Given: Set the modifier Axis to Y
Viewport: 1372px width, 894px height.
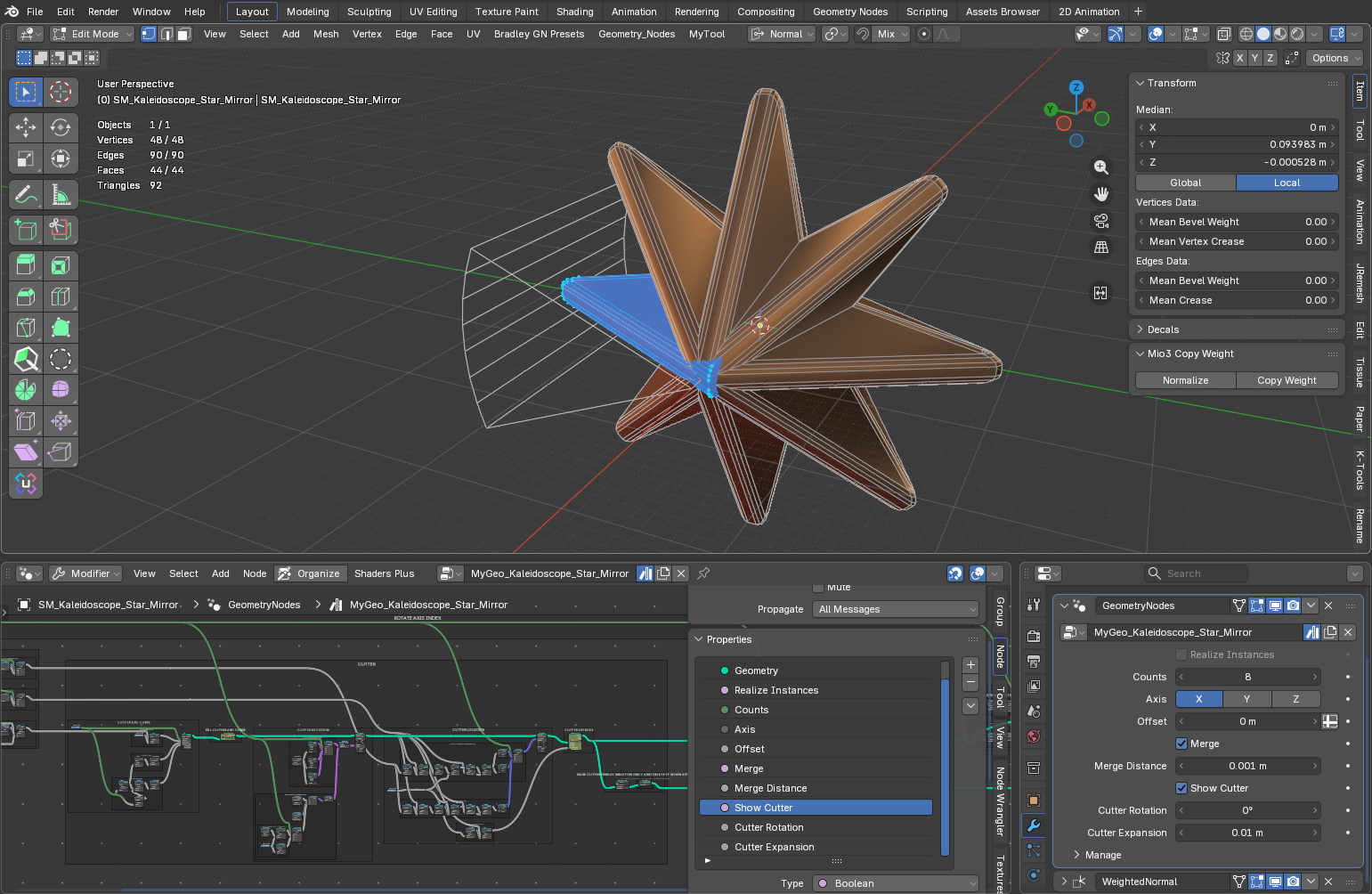Looking at the screenshot, I should (1246, 699).
